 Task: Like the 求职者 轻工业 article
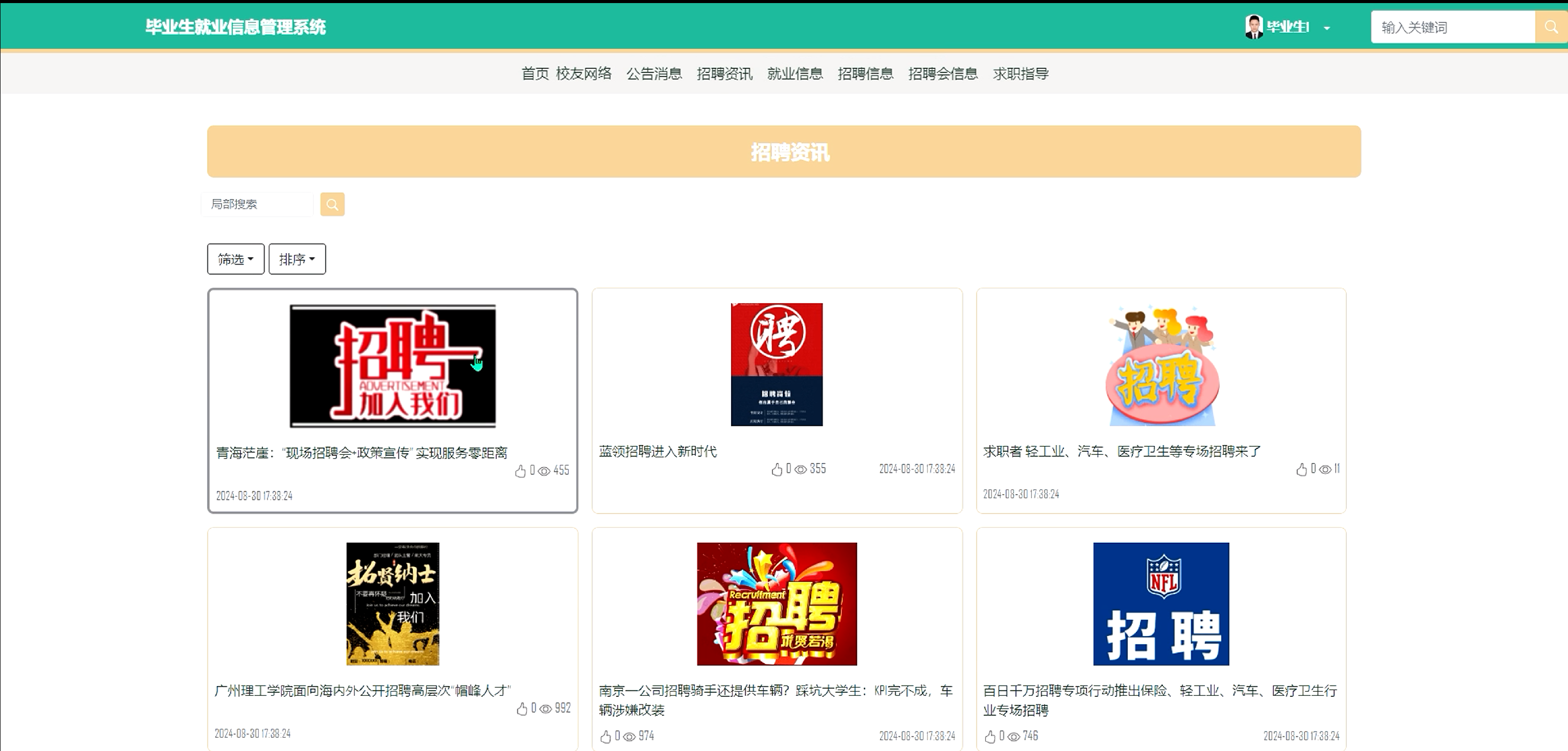tap(1301, 469)
